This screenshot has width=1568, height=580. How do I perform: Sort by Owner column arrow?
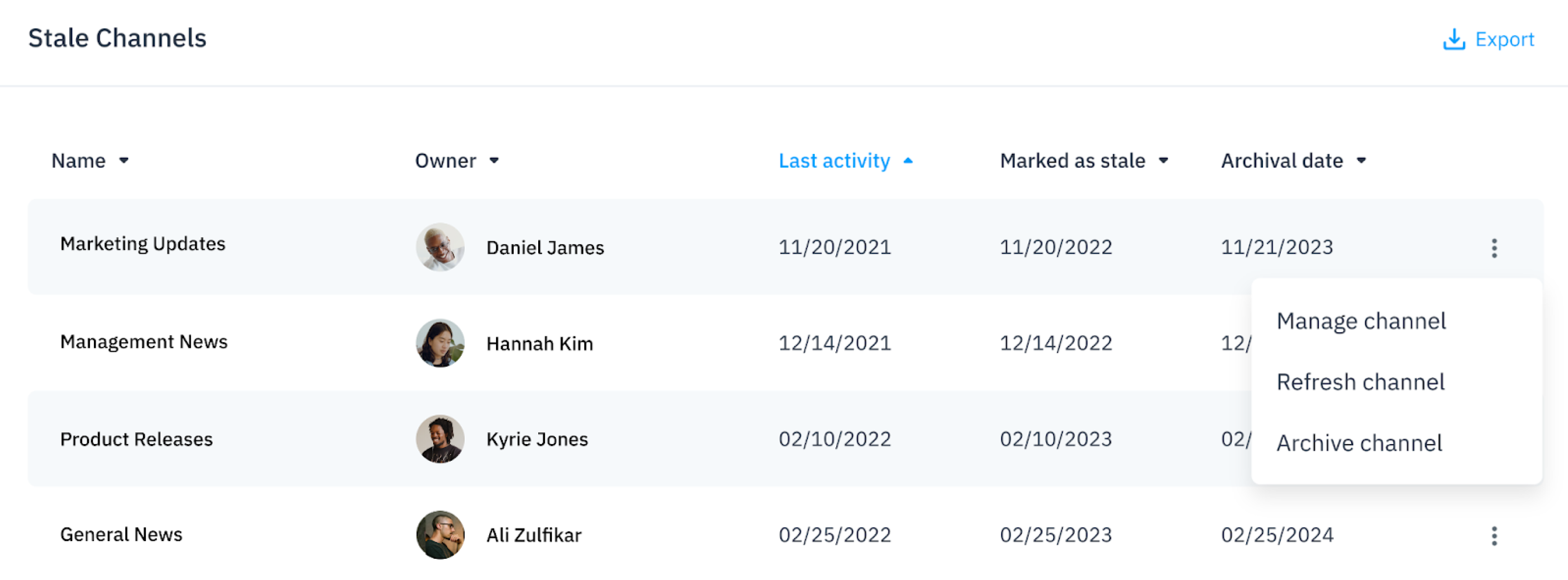[494, 161]
